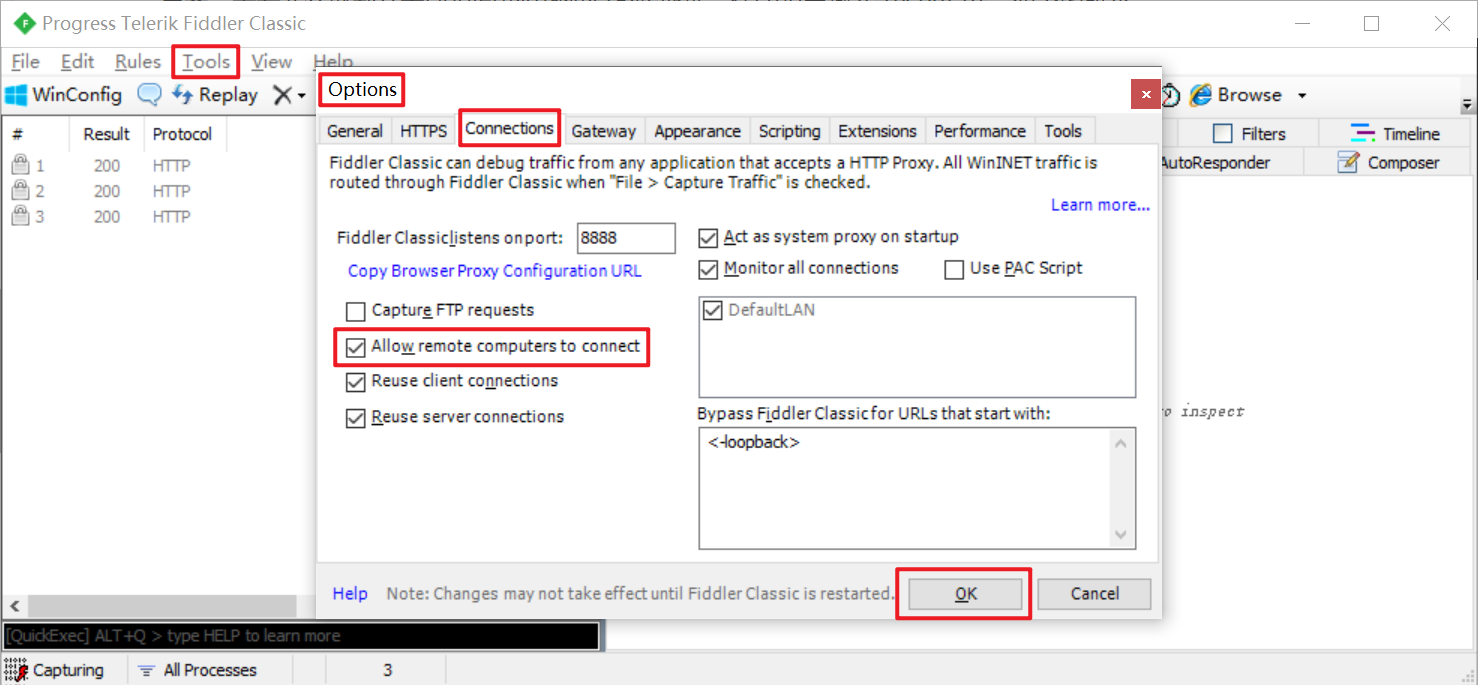Expand the Browse dropdown arrow

coord(1302,96)
